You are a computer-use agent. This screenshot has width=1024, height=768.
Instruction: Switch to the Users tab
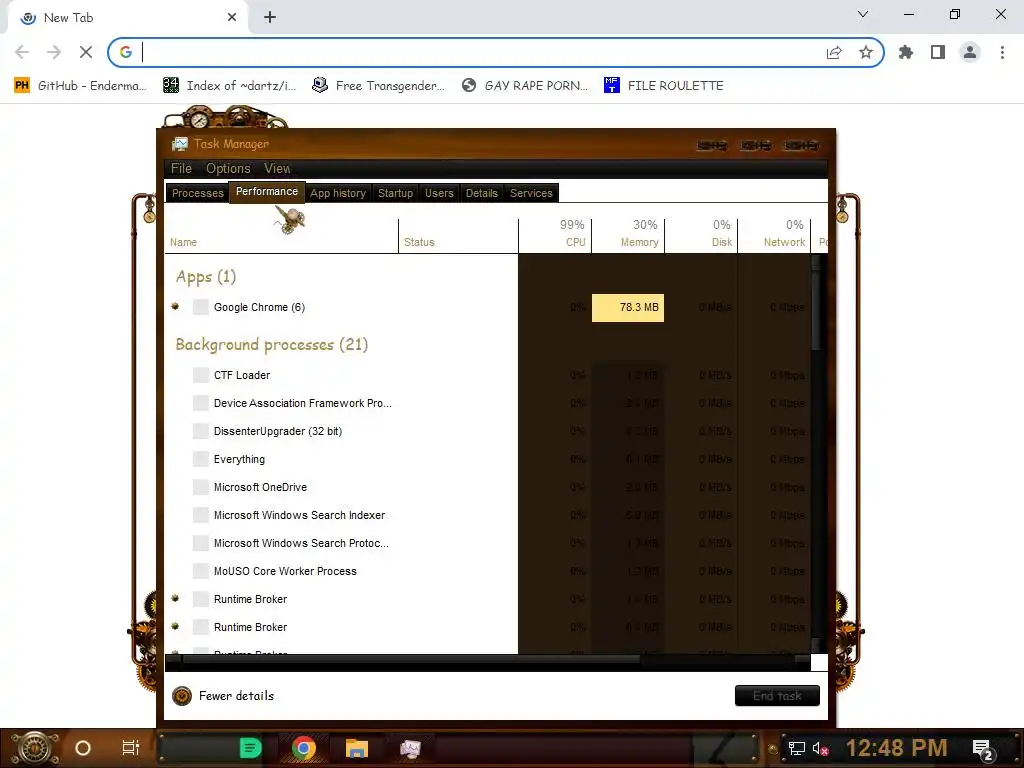tap(439, 193)
